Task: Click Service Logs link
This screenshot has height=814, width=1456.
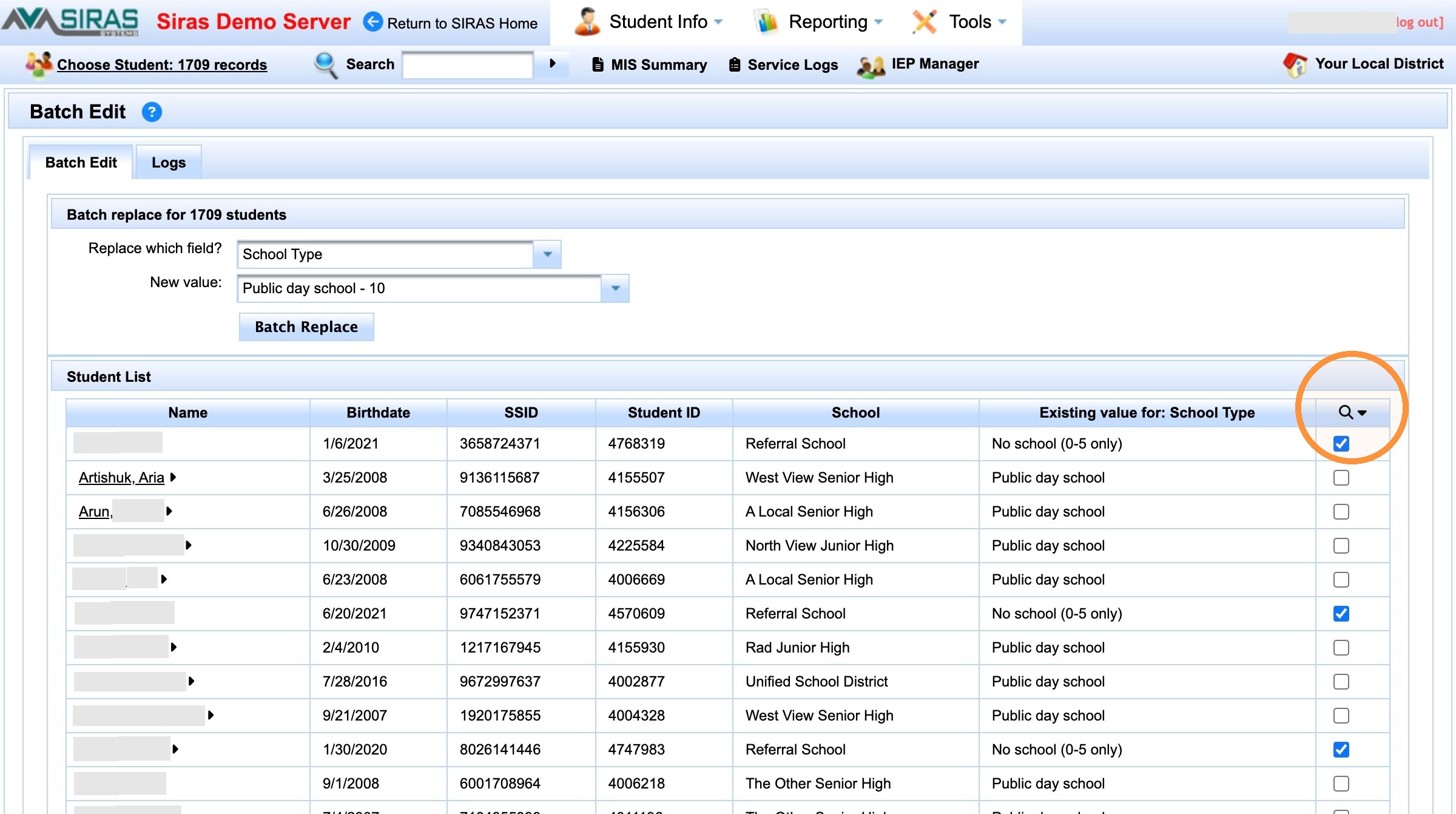Action: [x=793, y=64]
